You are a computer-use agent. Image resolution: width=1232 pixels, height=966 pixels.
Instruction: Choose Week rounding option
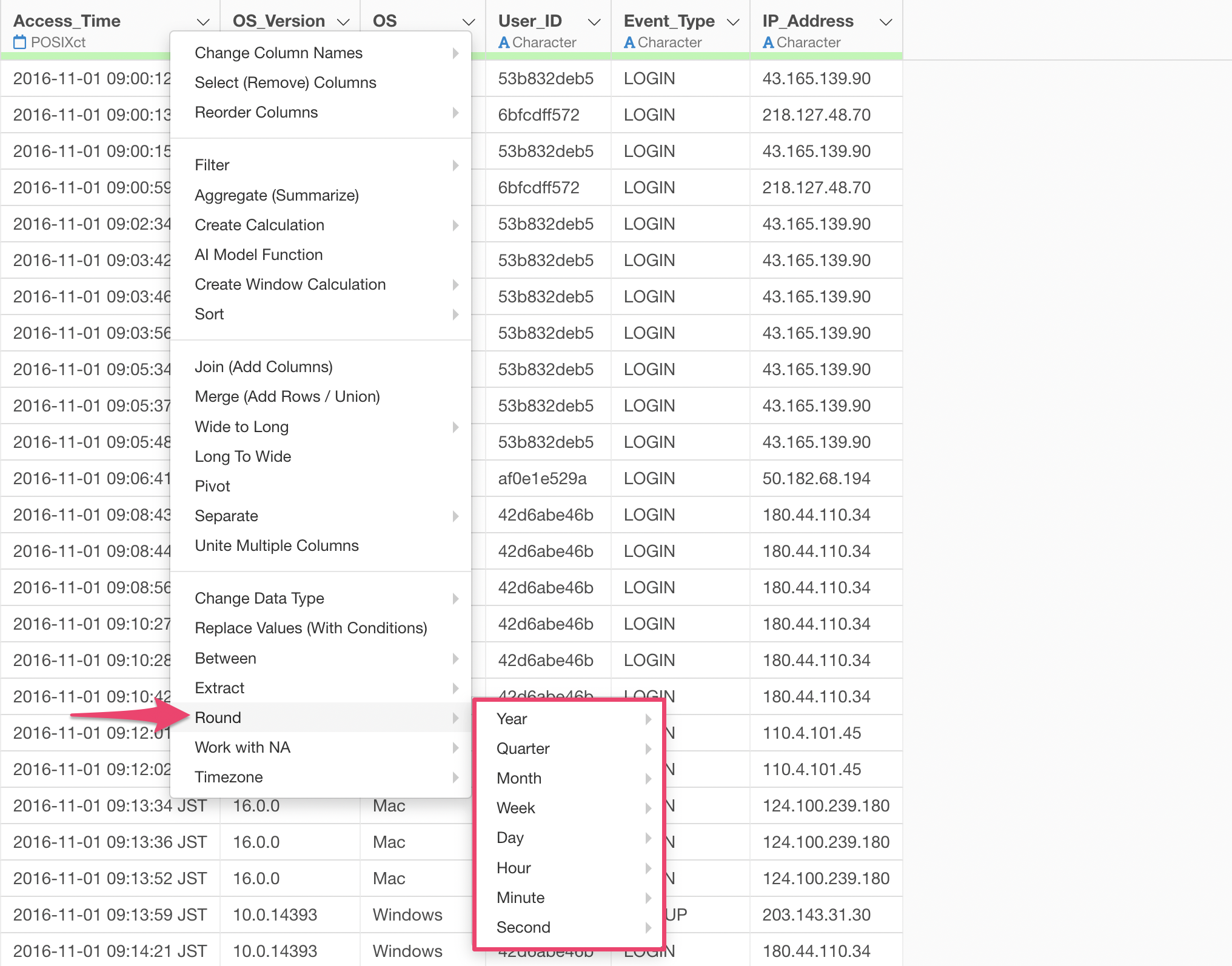pyautogui.click(x=515, y=808)
